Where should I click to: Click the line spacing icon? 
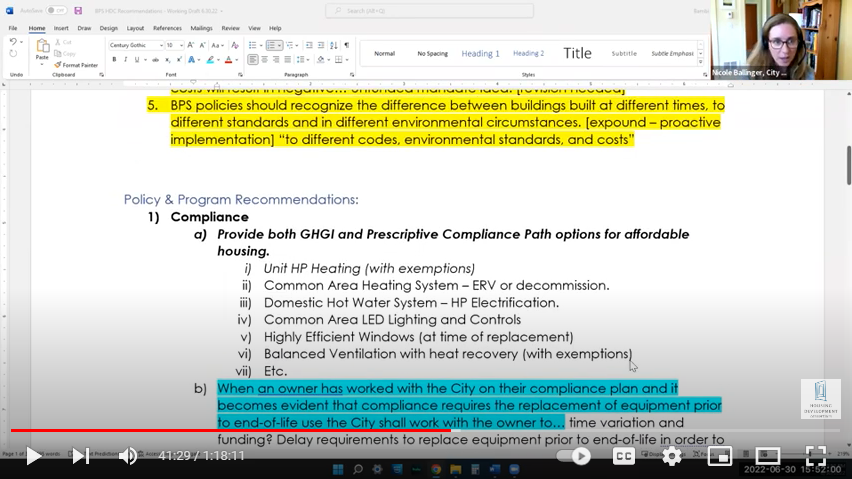point(300,60)
